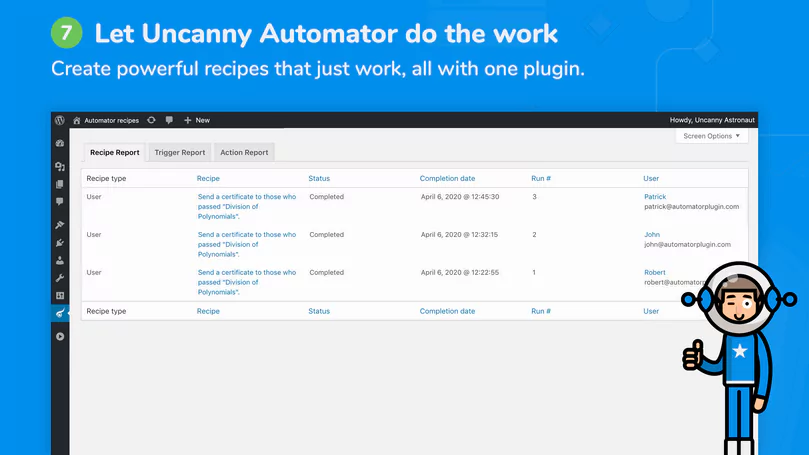Sort by User column header

point(651,178)
